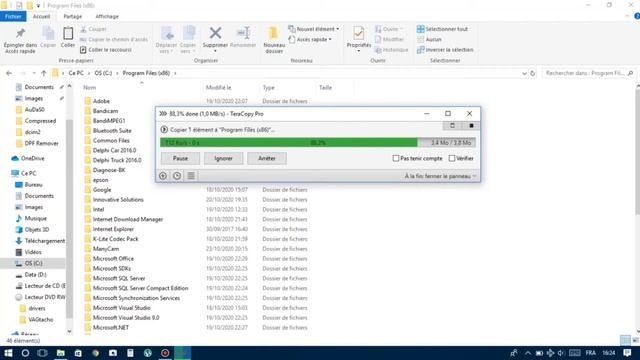Click the green TeraCopy progress bar
Screen dimensions: 640x360
pos(318,142)
